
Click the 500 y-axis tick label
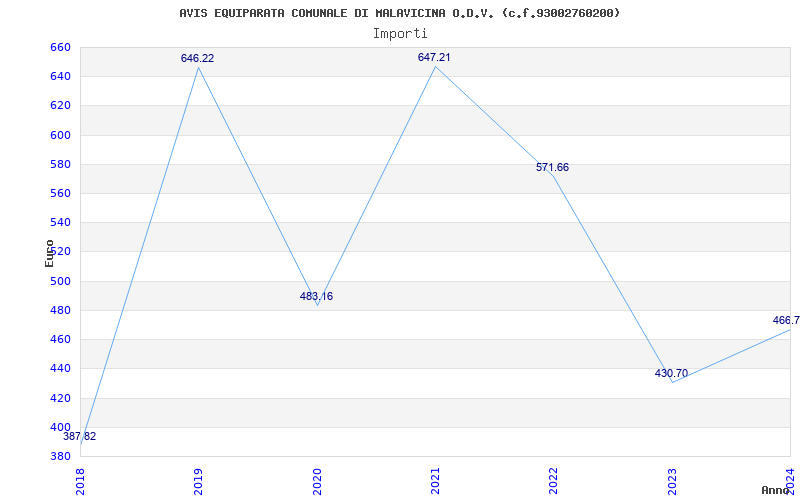tap(60, 281)
